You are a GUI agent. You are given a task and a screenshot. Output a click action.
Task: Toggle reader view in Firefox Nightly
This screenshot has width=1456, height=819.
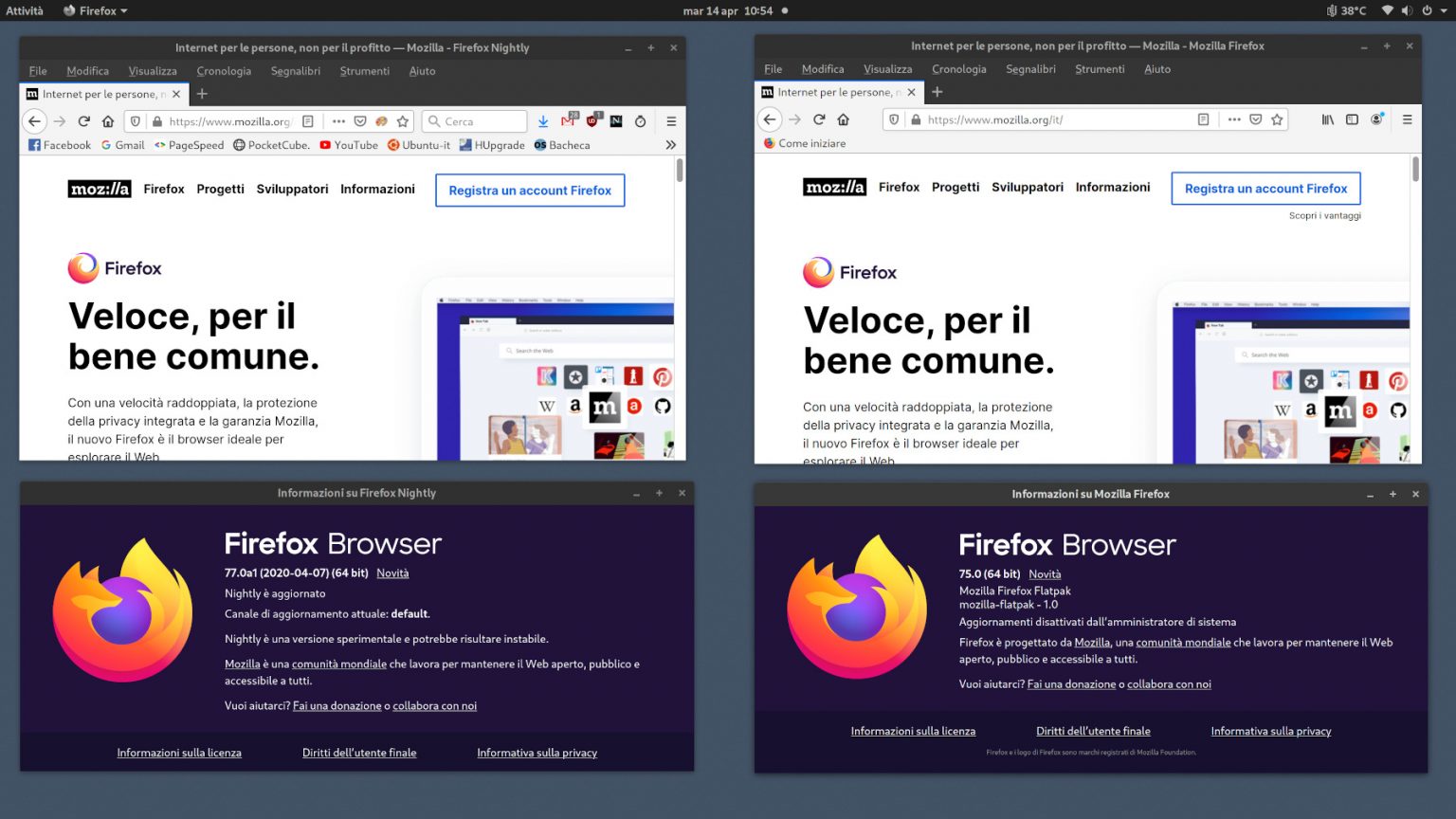click(x=308, y=121)
